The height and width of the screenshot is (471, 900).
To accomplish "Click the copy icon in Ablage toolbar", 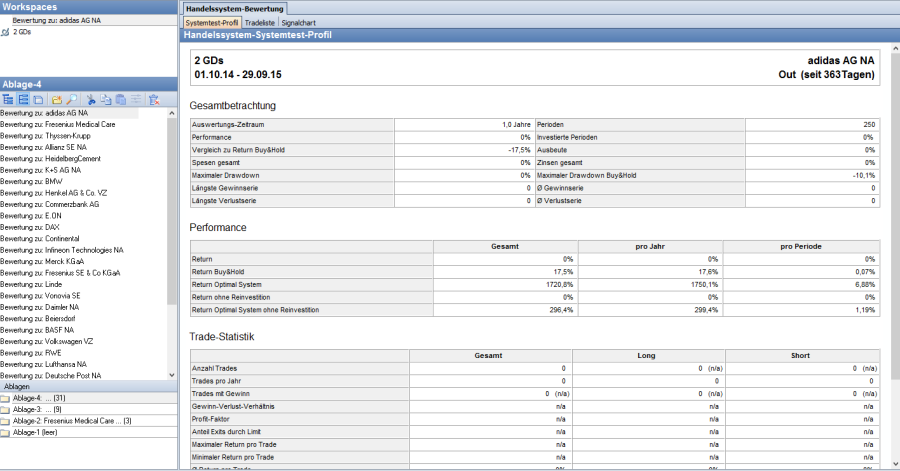I will (x=106, y=100).
